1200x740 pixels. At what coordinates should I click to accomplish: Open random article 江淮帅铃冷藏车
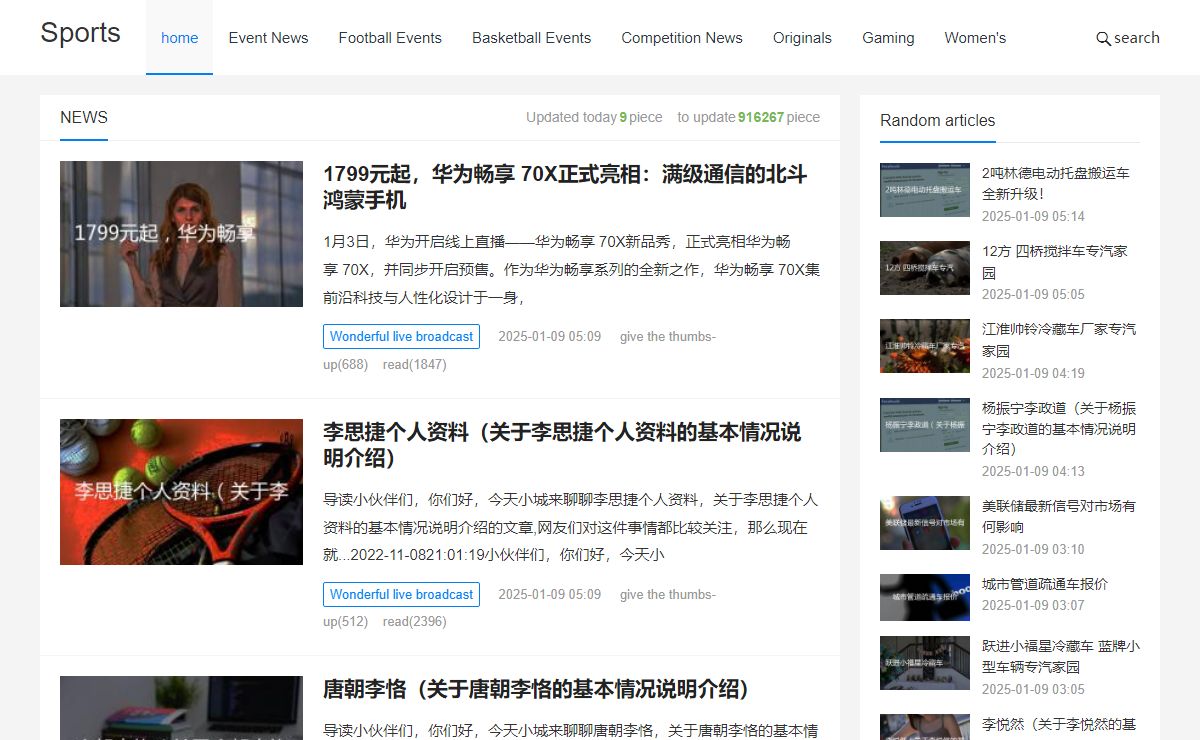1059,339
